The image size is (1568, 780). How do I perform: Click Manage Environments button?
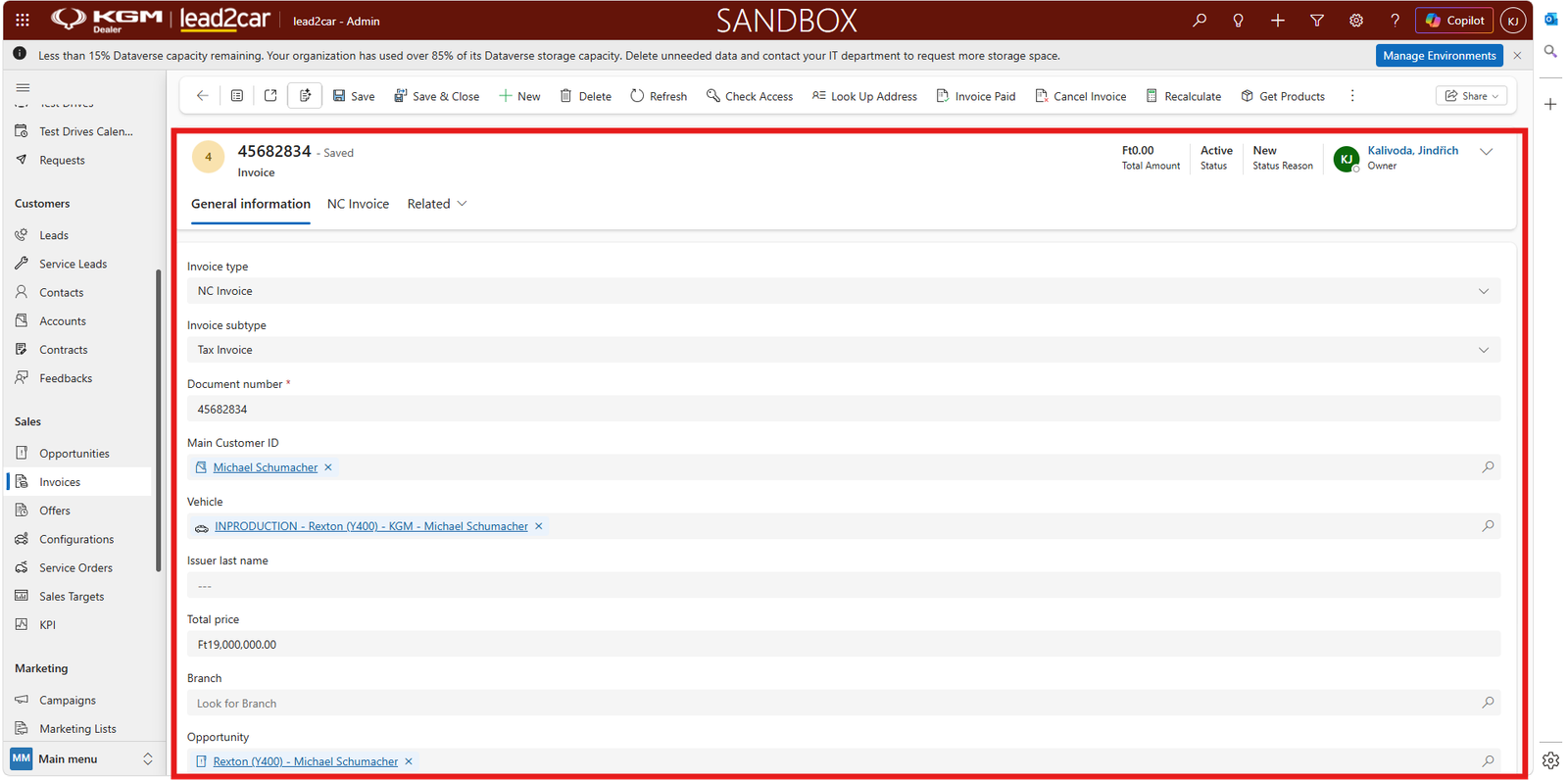pos(1439,56)
